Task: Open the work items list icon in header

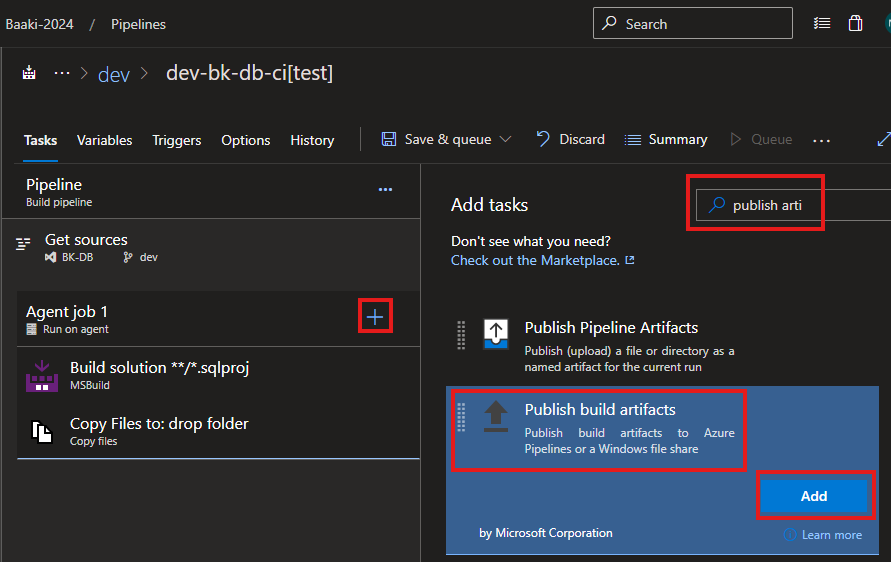Action: tap(822, 23)
